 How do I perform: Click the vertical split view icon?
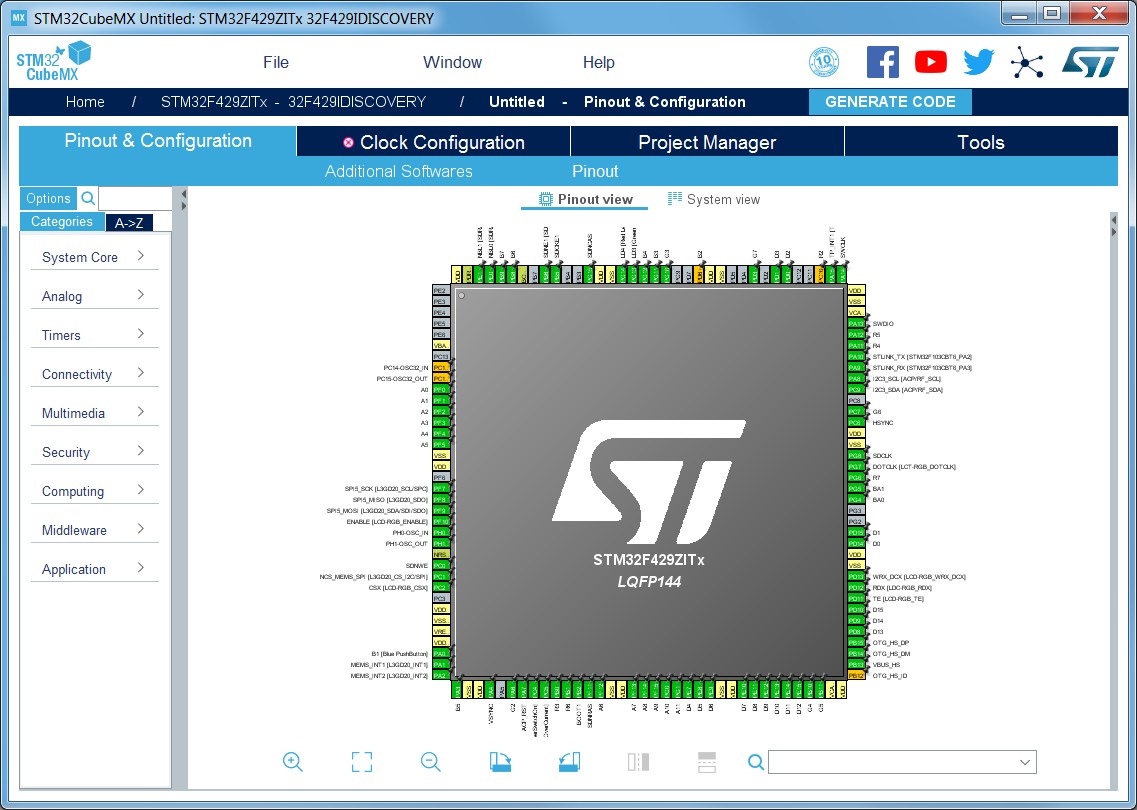[638, 761]
